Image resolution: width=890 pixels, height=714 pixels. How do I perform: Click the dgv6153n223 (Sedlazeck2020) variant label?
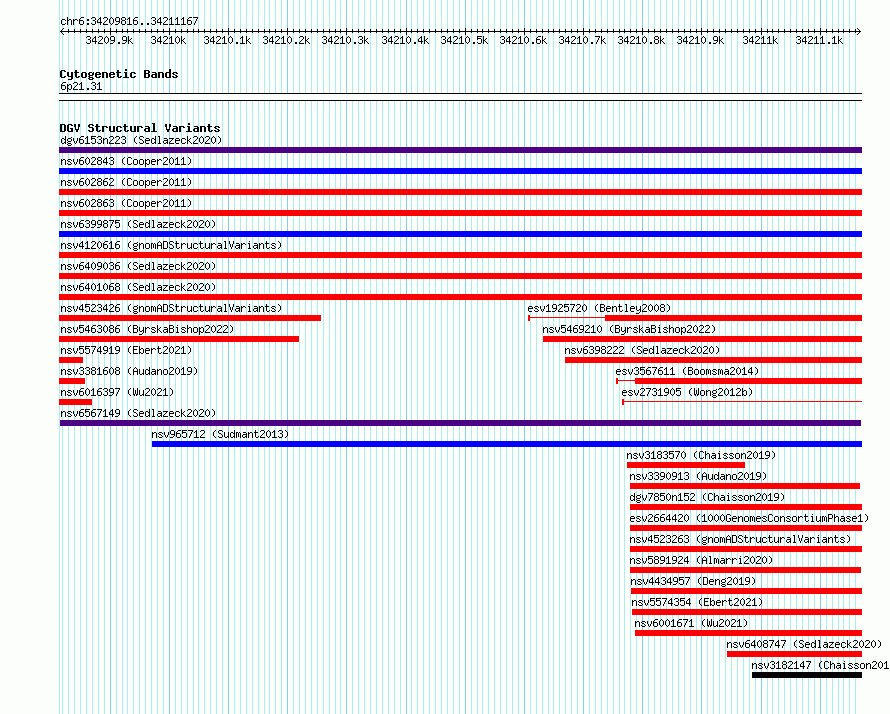tap(141, 140)
